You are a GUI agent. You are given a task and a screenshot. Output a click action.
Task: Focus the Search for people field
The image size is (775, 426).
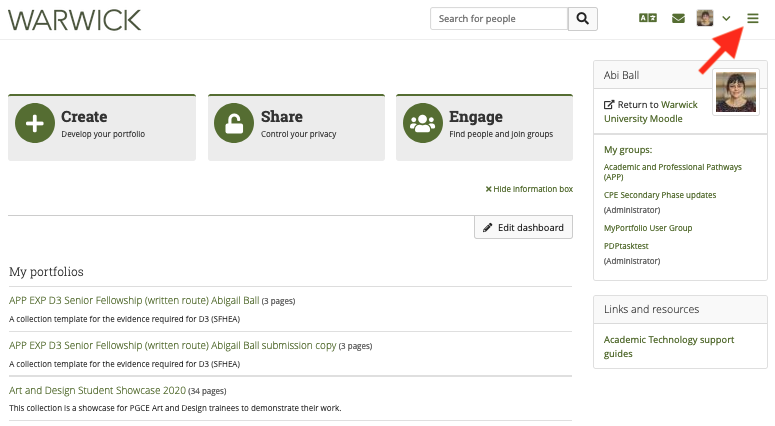(x=498, y=18)
